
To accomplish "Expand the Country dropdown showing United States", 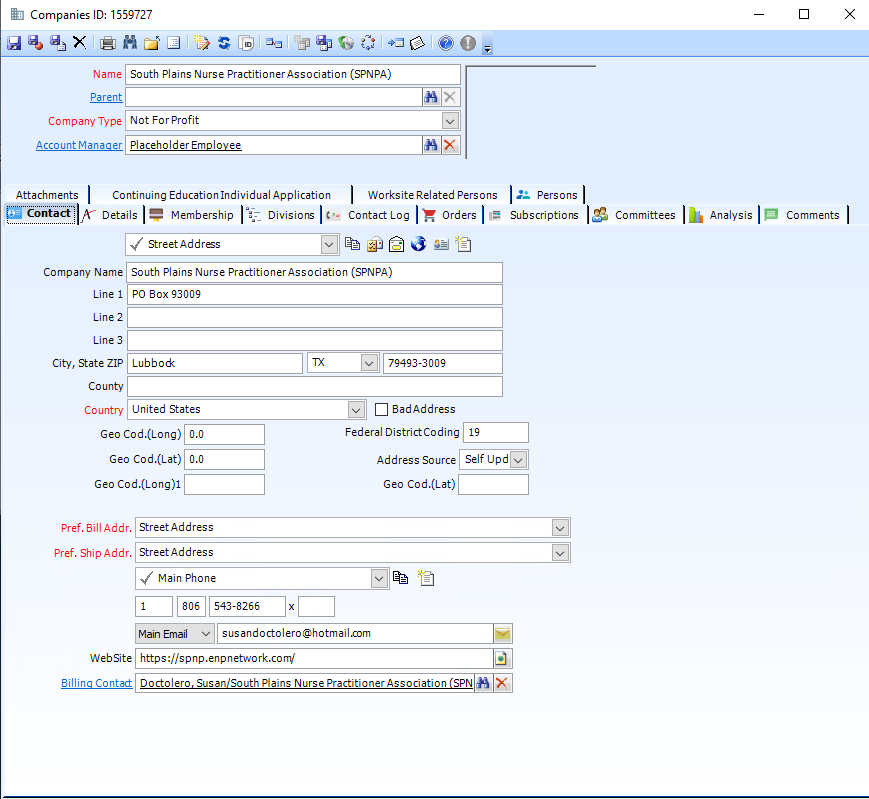I will click(x=355, y=409).
